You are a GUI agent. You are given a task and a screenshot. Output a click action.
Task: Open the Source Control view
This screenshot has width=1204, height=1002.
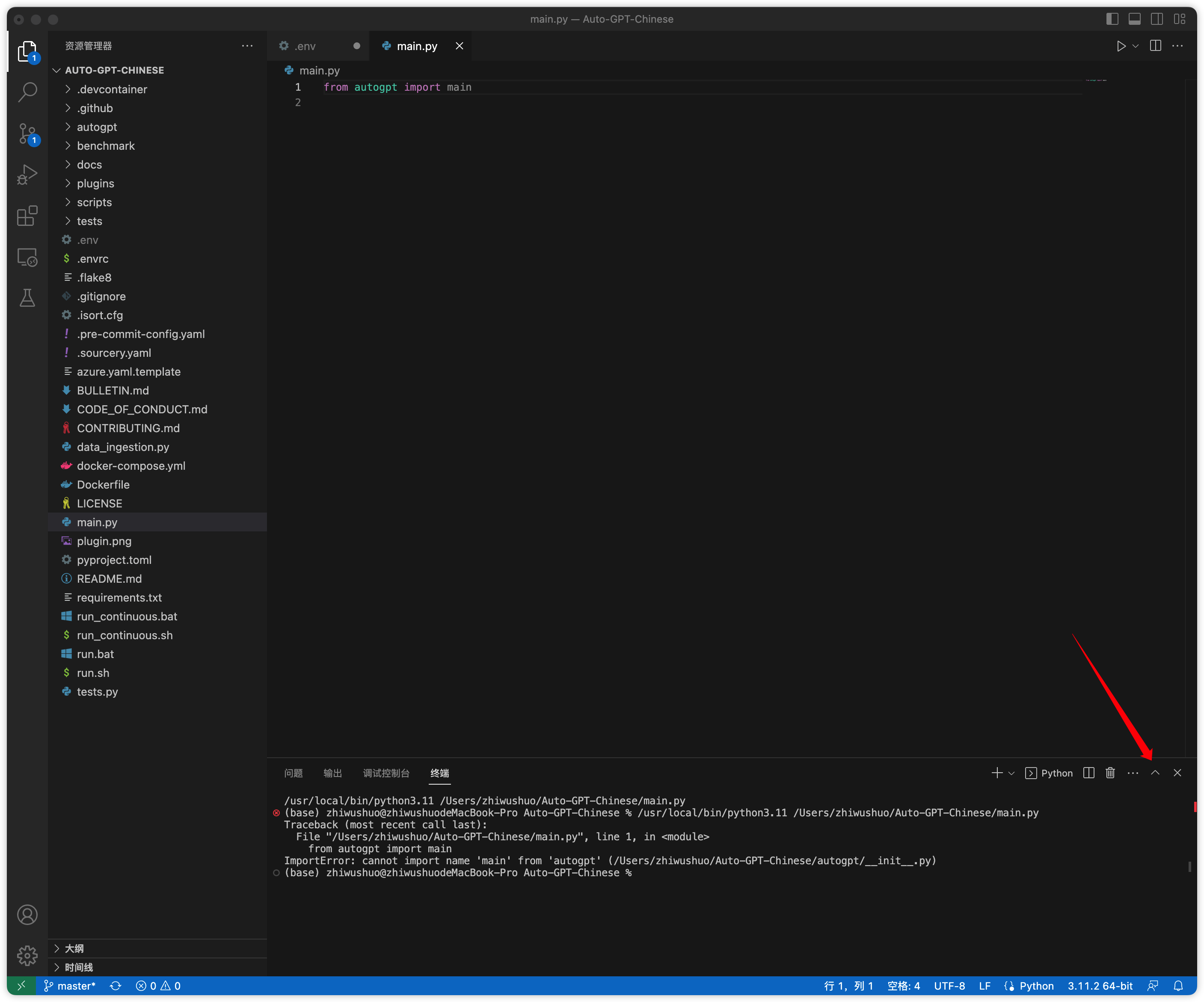pyautogui.click(x=27, y=133)
